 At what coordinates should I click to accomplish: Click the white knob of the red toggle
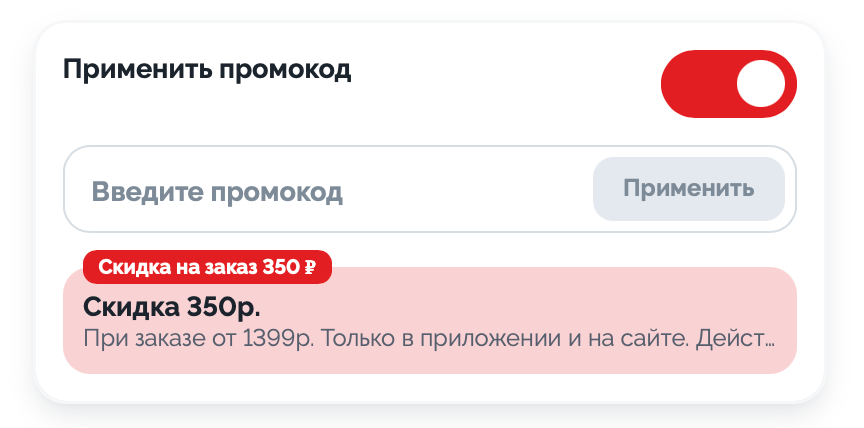(762, 84)
